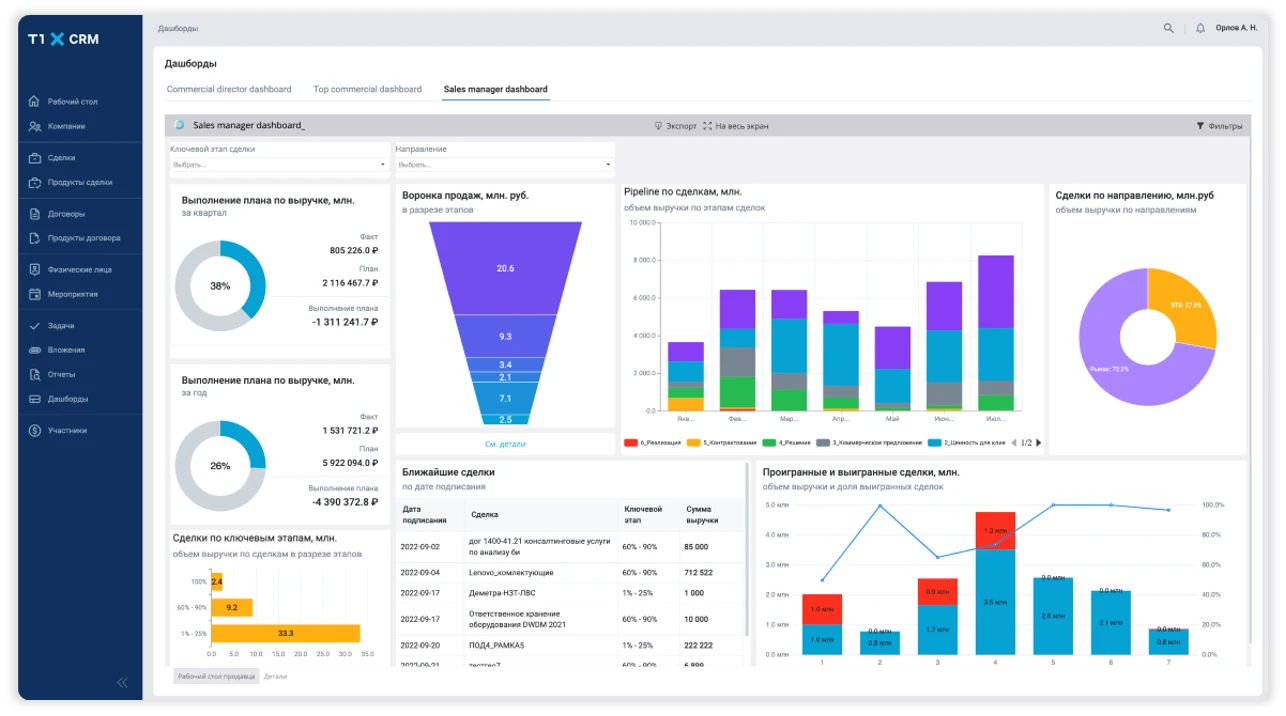Click the Сделки briefcase icon
Image resolution: width=1286 pixels, height=716 pixels.
[x=35, y=158]
